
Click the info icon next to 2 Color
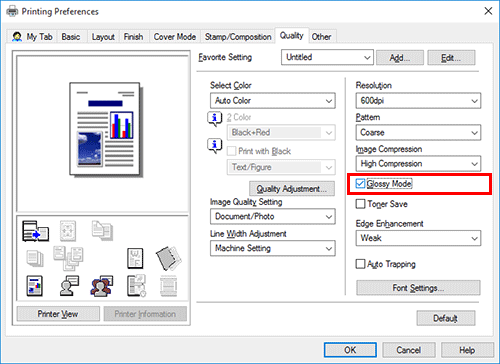point(215,118)
